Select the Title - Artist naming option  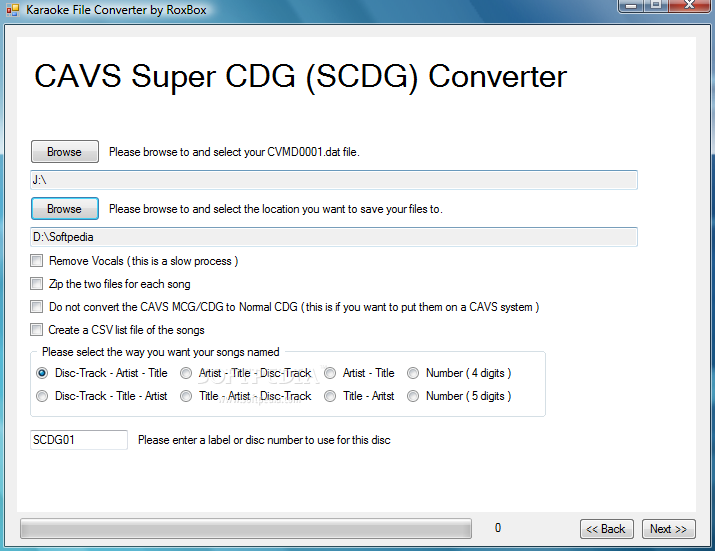pyautogui.click(x=330, y=396)
